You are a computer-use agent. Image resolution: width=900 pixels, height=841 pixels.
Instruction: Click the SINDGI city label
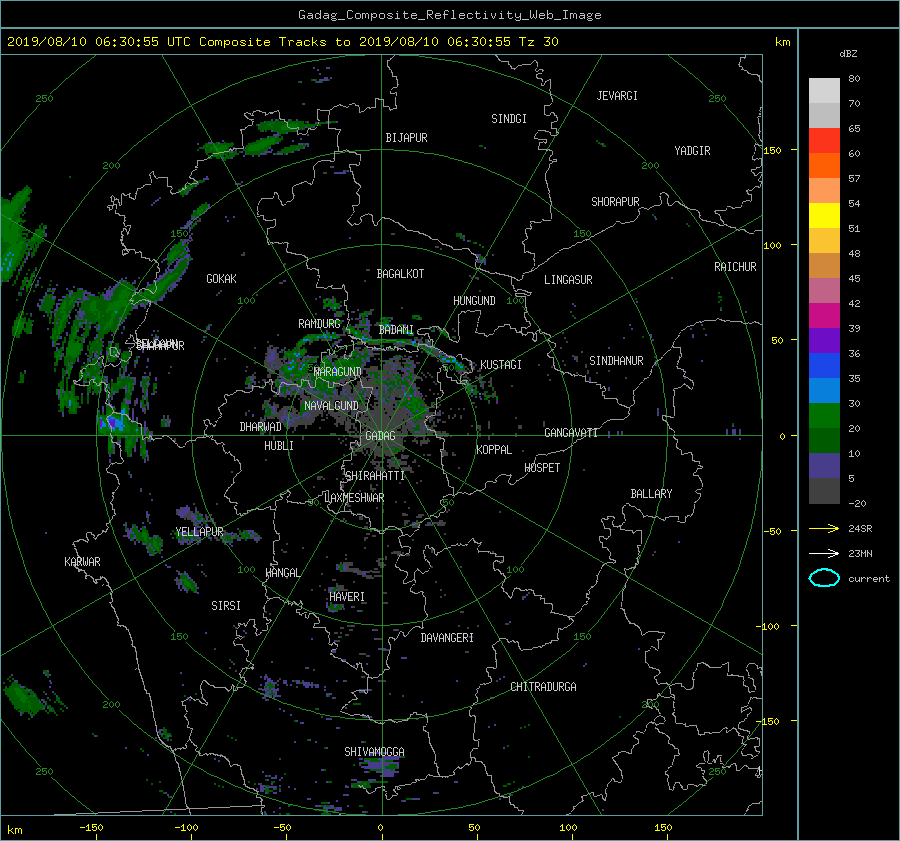(x=509, y=119)
